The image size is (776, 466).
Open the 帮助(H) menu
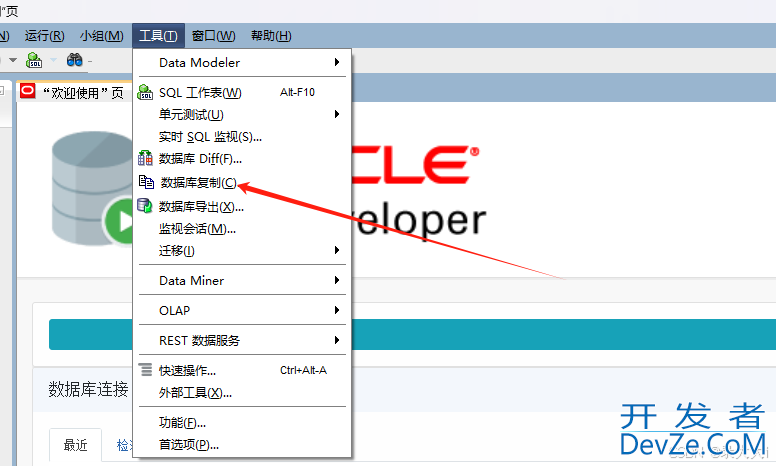[x=271, y=36]
